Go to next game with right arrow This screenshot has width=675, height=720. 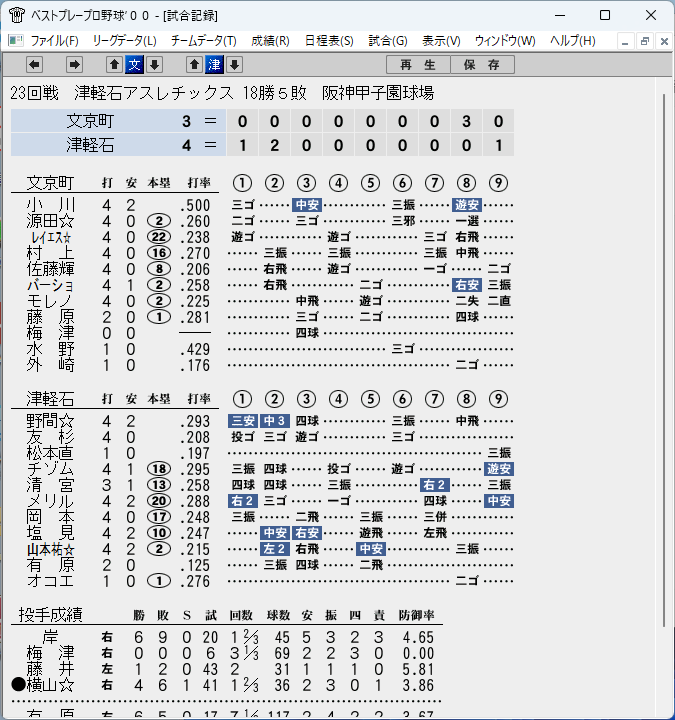74,65
